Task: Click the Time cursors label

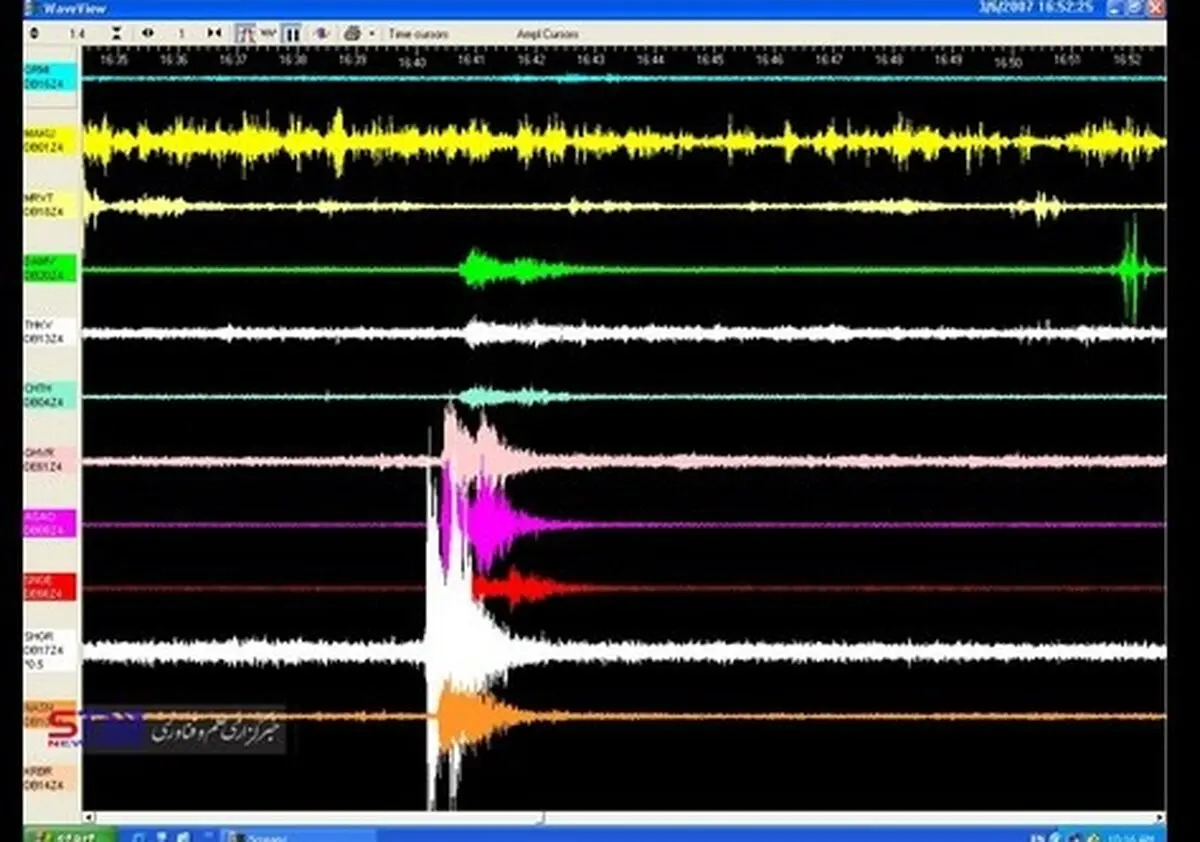Action: (x=418, y=34)
